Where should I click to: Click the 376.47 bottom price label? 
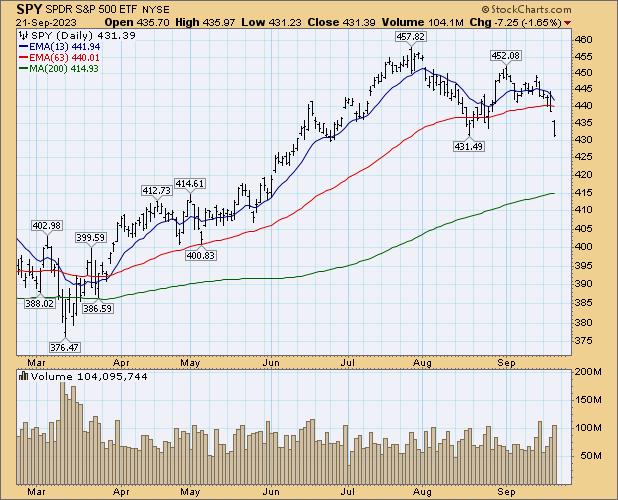65,348
